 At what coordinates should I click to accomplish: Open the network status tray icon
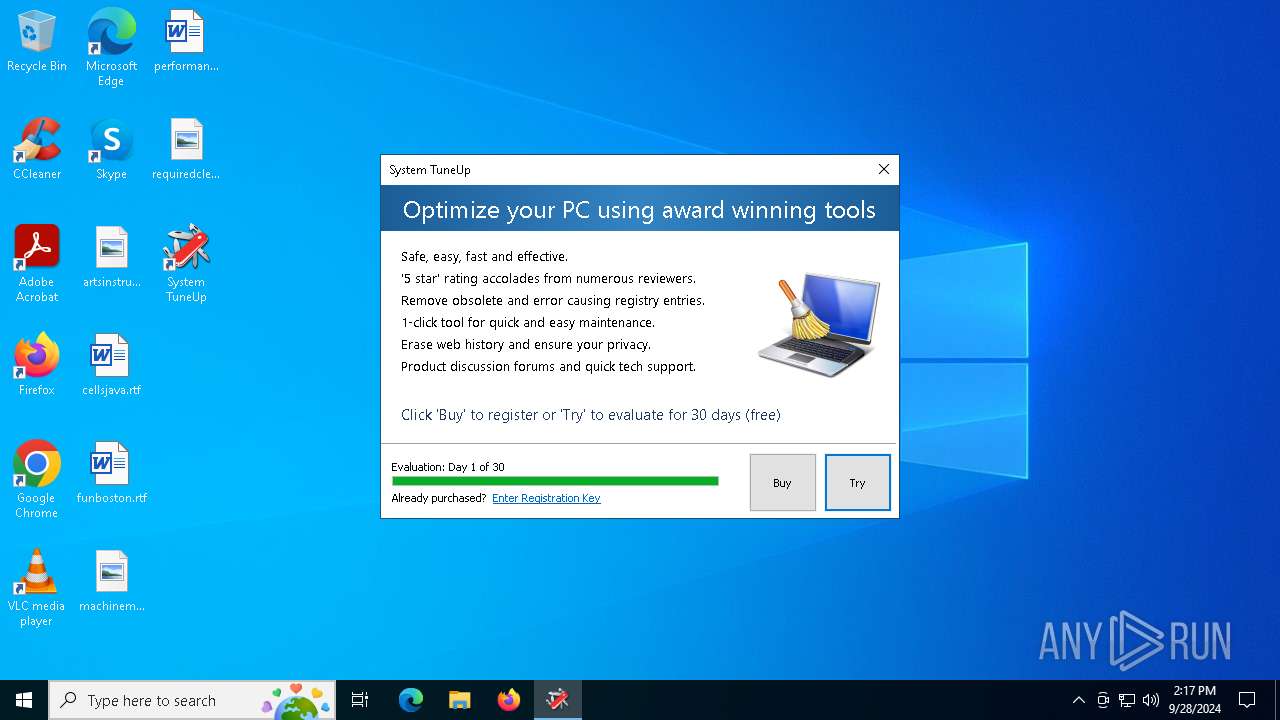1127,700
